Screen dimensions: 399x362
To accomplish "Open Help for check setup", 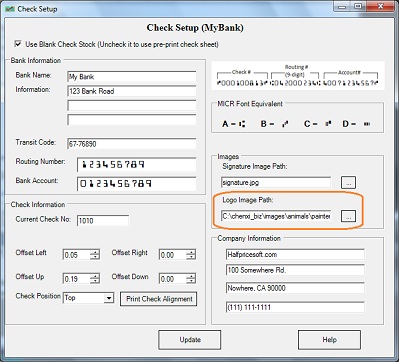I will 329,340.
